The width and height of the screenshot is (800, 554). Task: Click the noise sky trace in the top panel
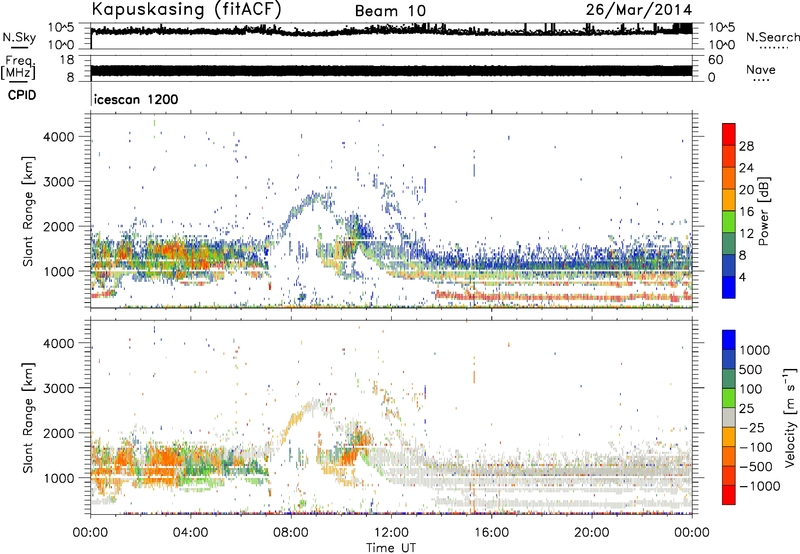(391, 31)
